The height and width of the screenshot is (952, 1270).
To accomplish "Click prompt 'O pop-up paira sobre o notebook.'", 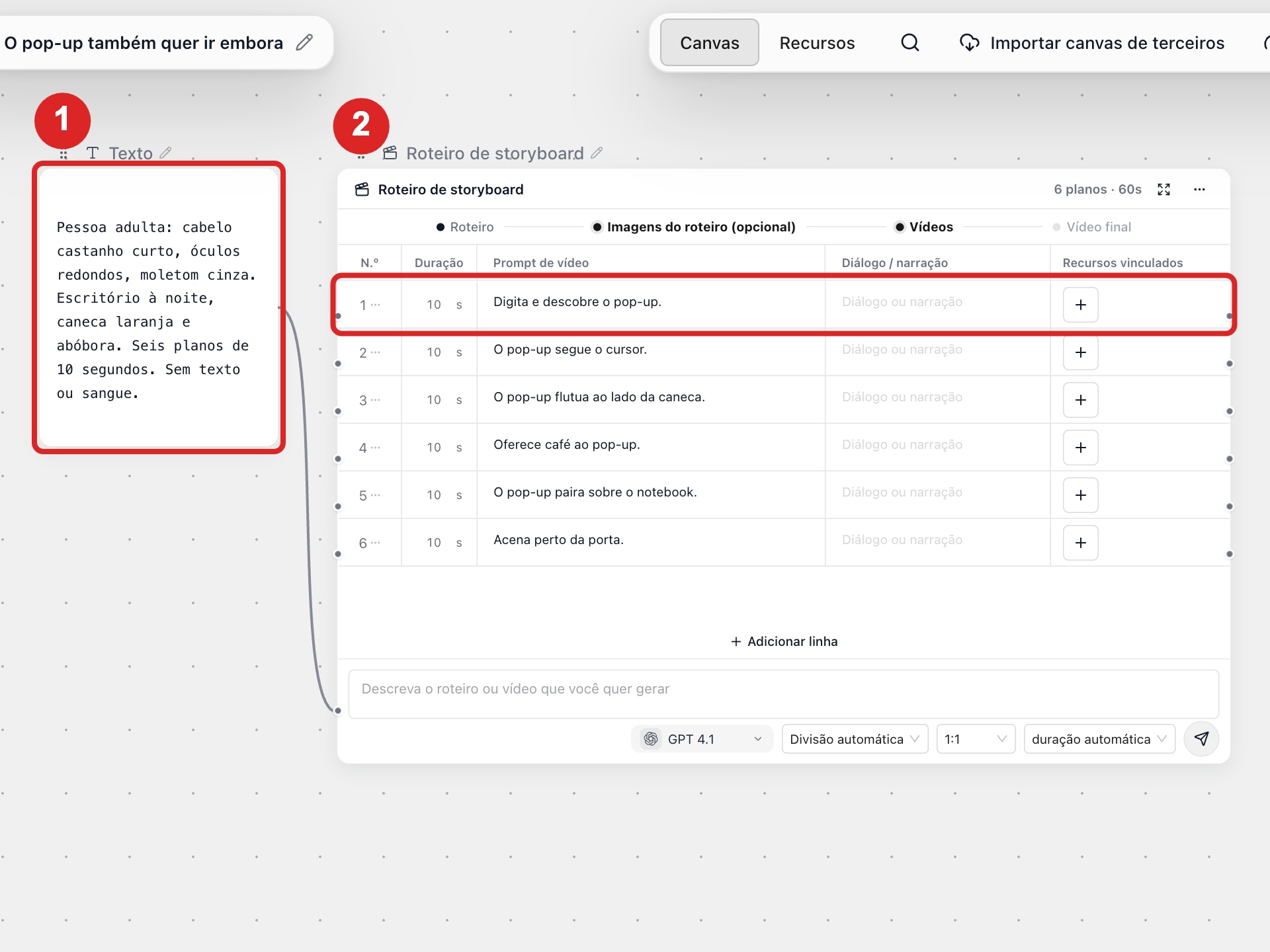I will click(x=595, y=492).
